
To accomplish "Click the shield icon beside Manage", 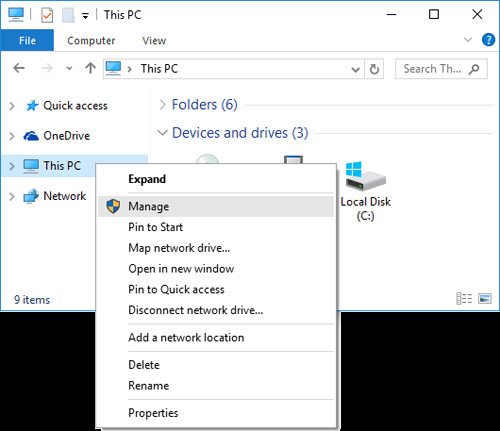I will [x=113, y=206].
